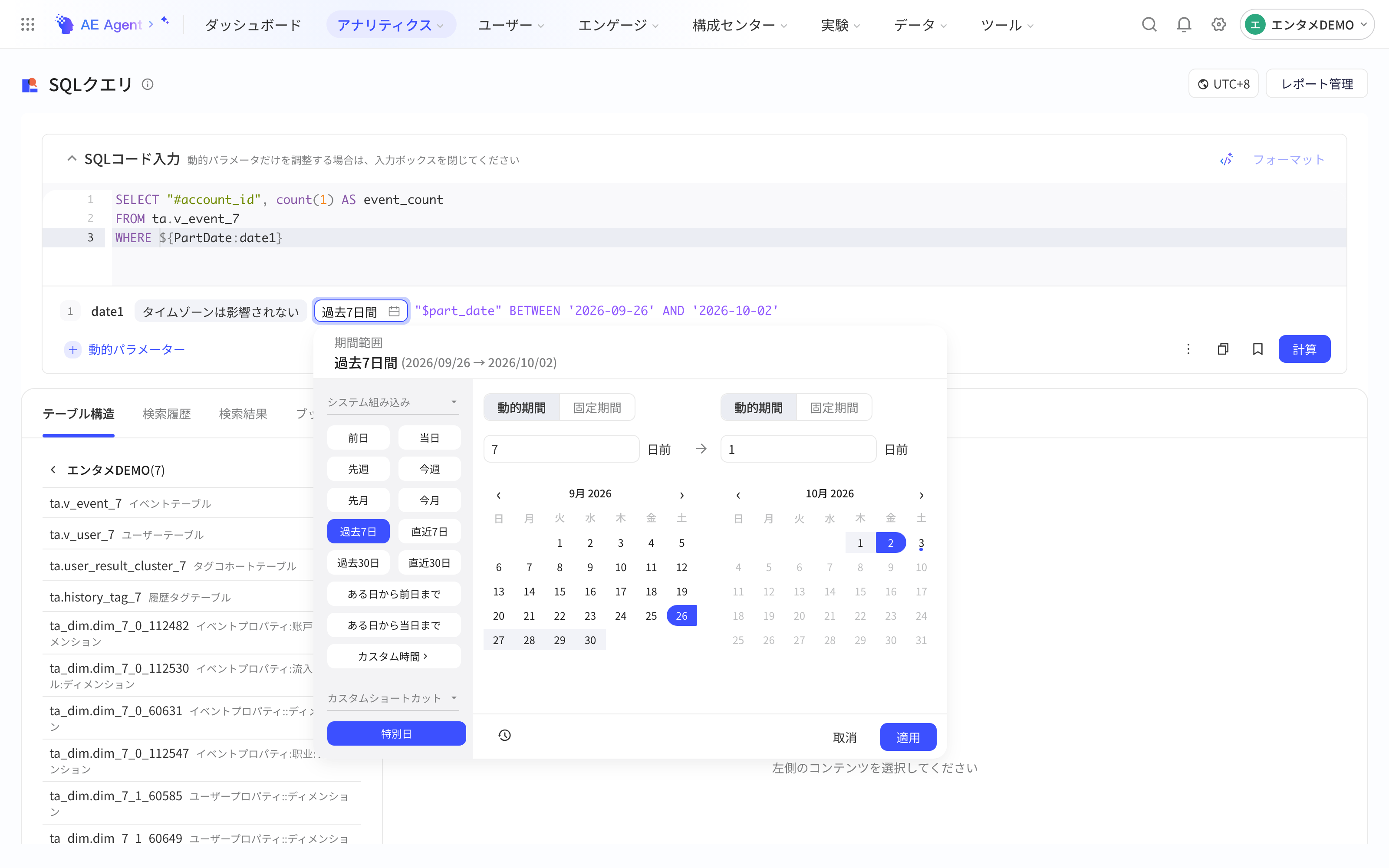Screen dimensions: 1389x868
Task: Click the bookmark icon next to 計算
Action: [x=1257, y=349]
